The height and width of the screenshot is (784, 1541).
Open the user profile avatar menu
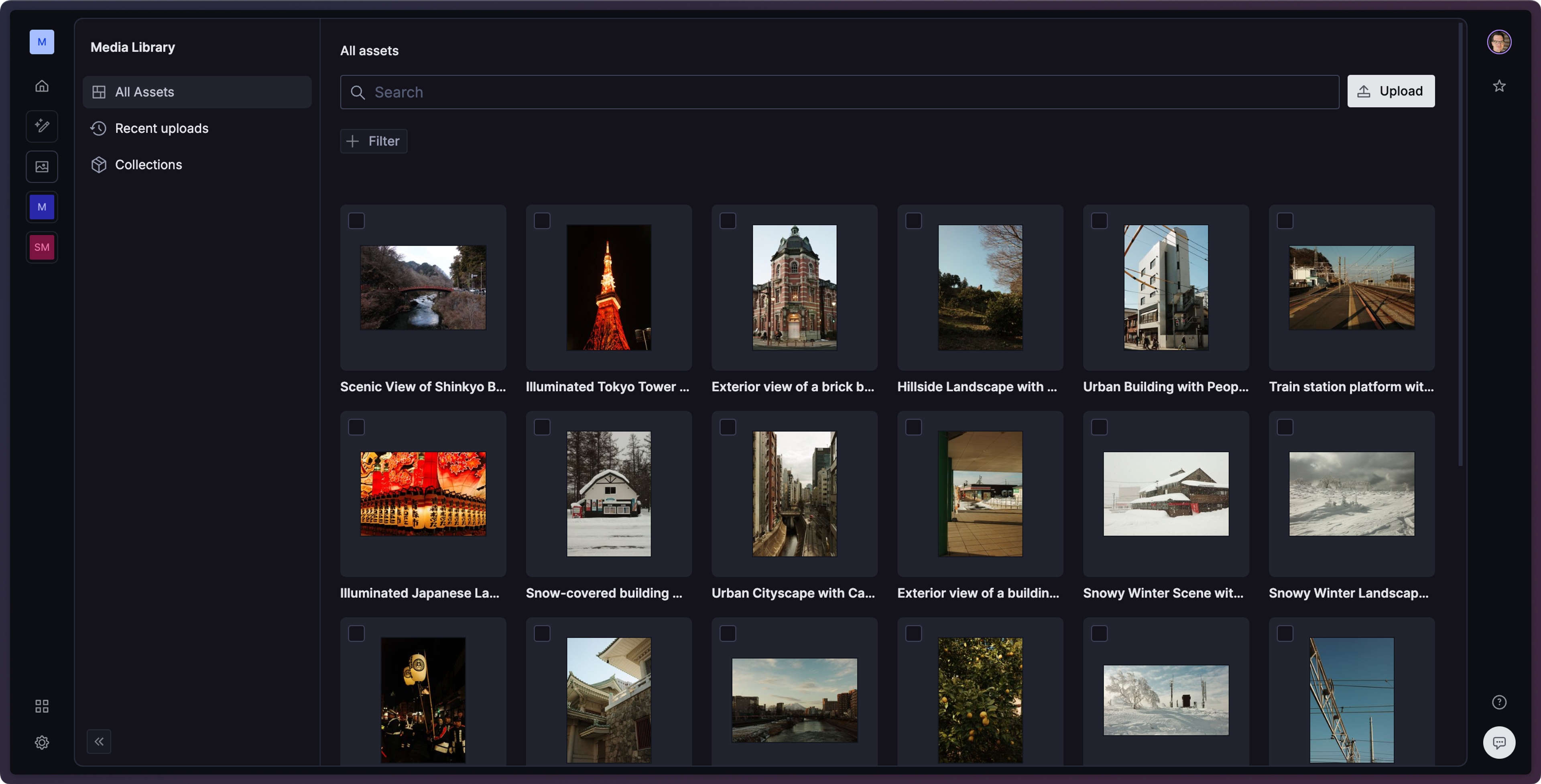1498,42
